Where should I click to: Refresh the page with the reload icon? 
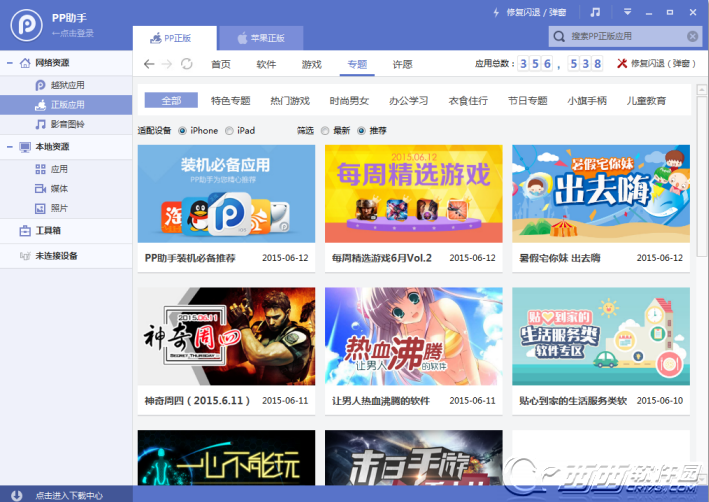(x=187, y=64)
